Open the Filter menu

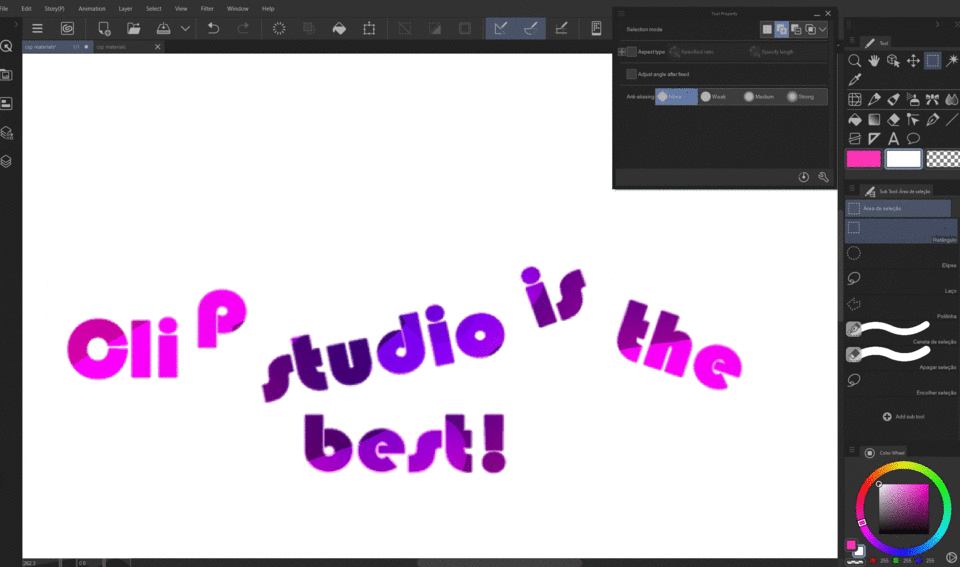[207, 8]
